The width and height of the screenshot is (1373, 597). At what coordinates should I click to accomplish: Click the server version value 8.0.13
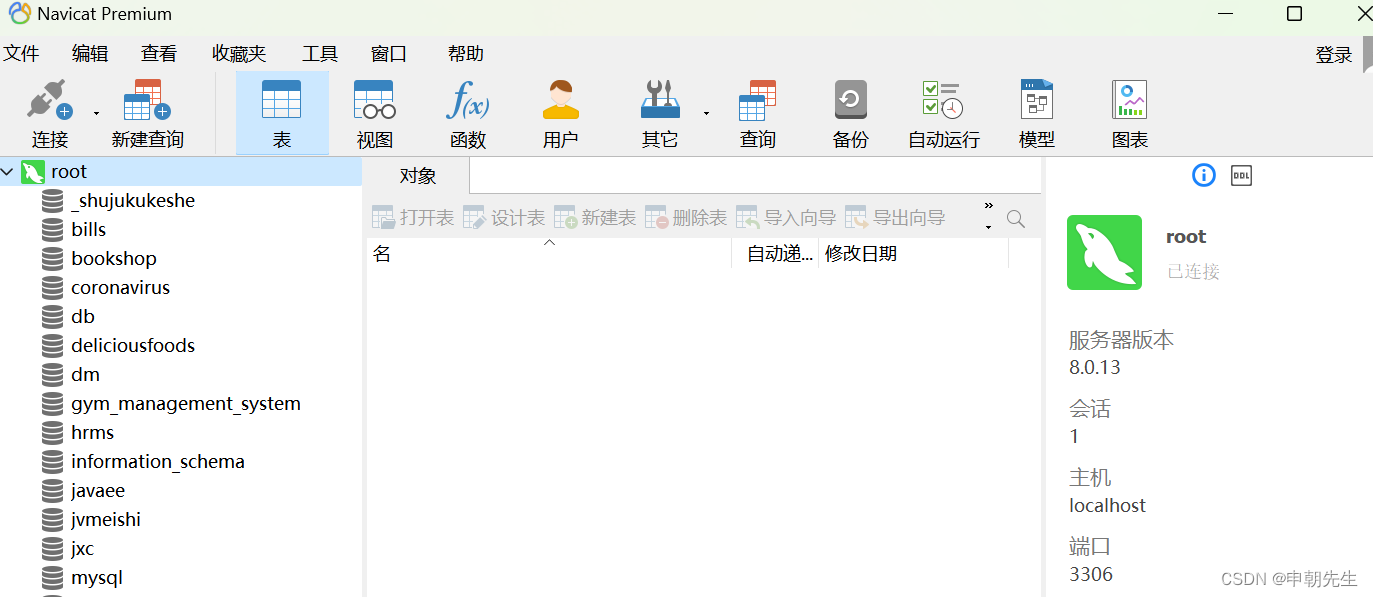click(x=1095, y=367)
